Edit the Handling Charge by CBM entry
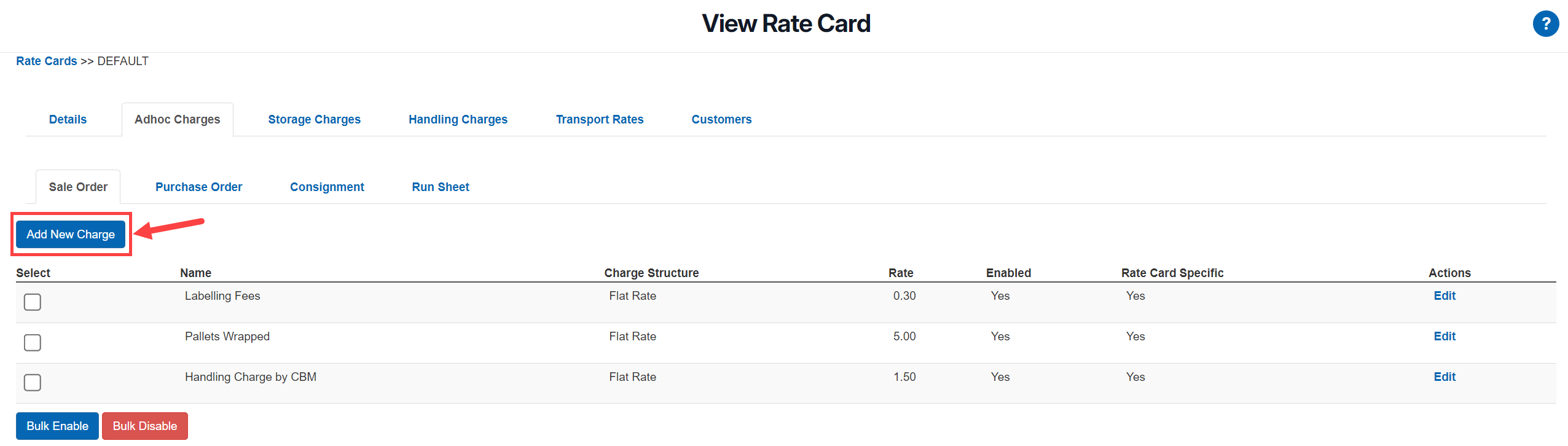 pyautogui.click(x=1444, y=377)
